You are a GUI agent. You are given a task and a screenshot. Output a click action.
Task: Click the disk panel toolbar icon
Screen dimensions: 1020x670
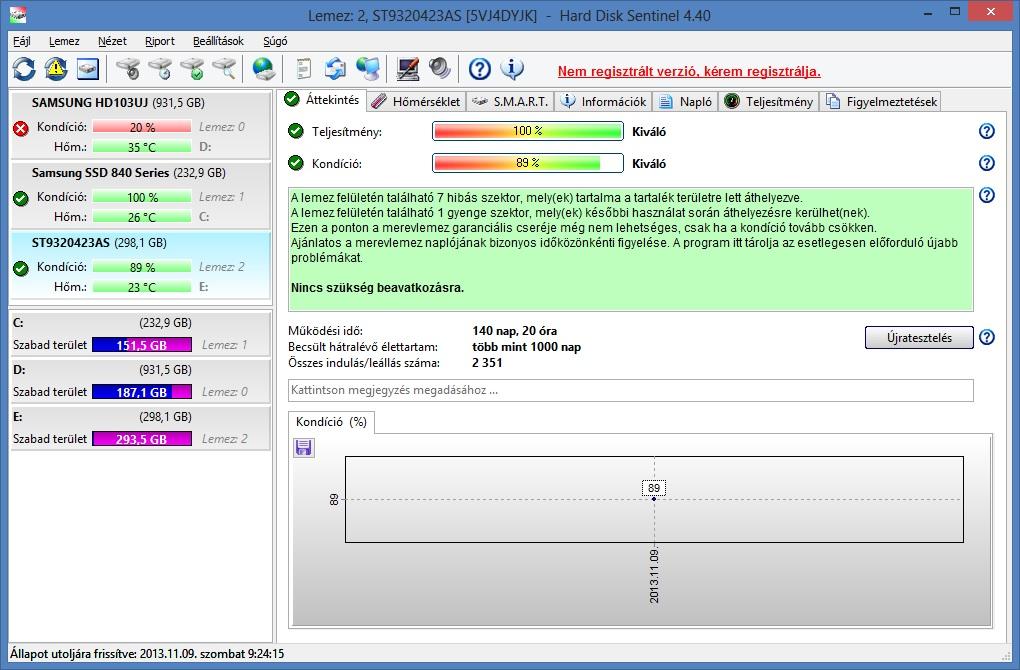[x=88, y=69]
